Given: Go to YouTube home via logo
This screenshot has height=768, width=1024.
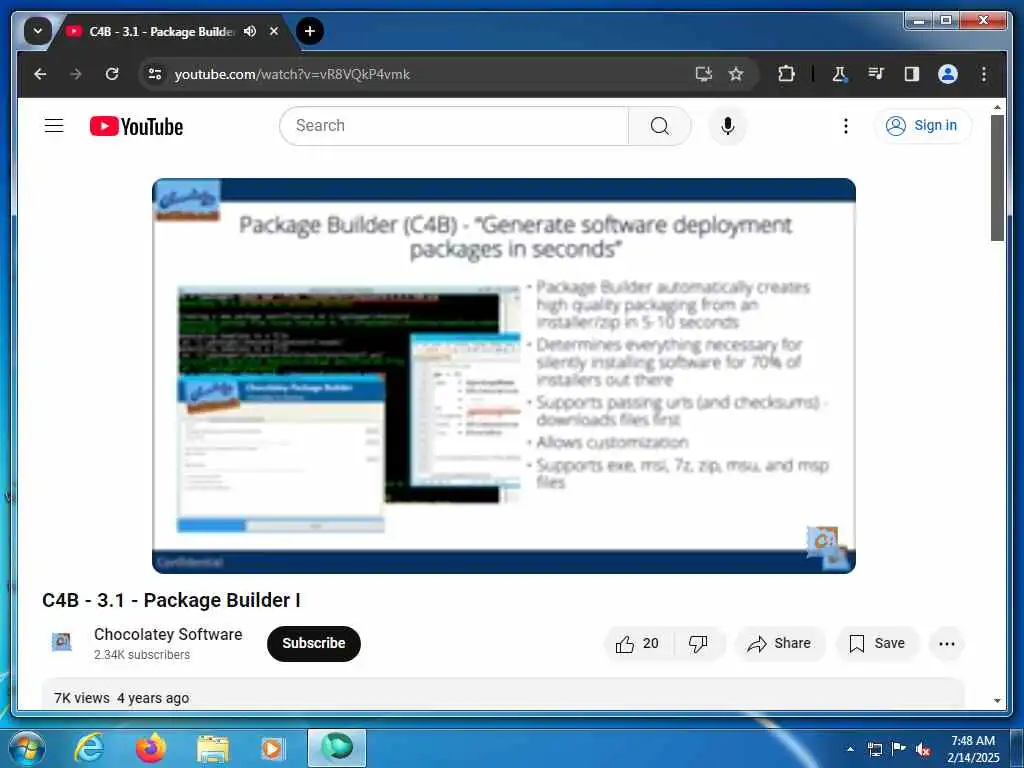Looking at the screenshot, I should coord(136,126).
